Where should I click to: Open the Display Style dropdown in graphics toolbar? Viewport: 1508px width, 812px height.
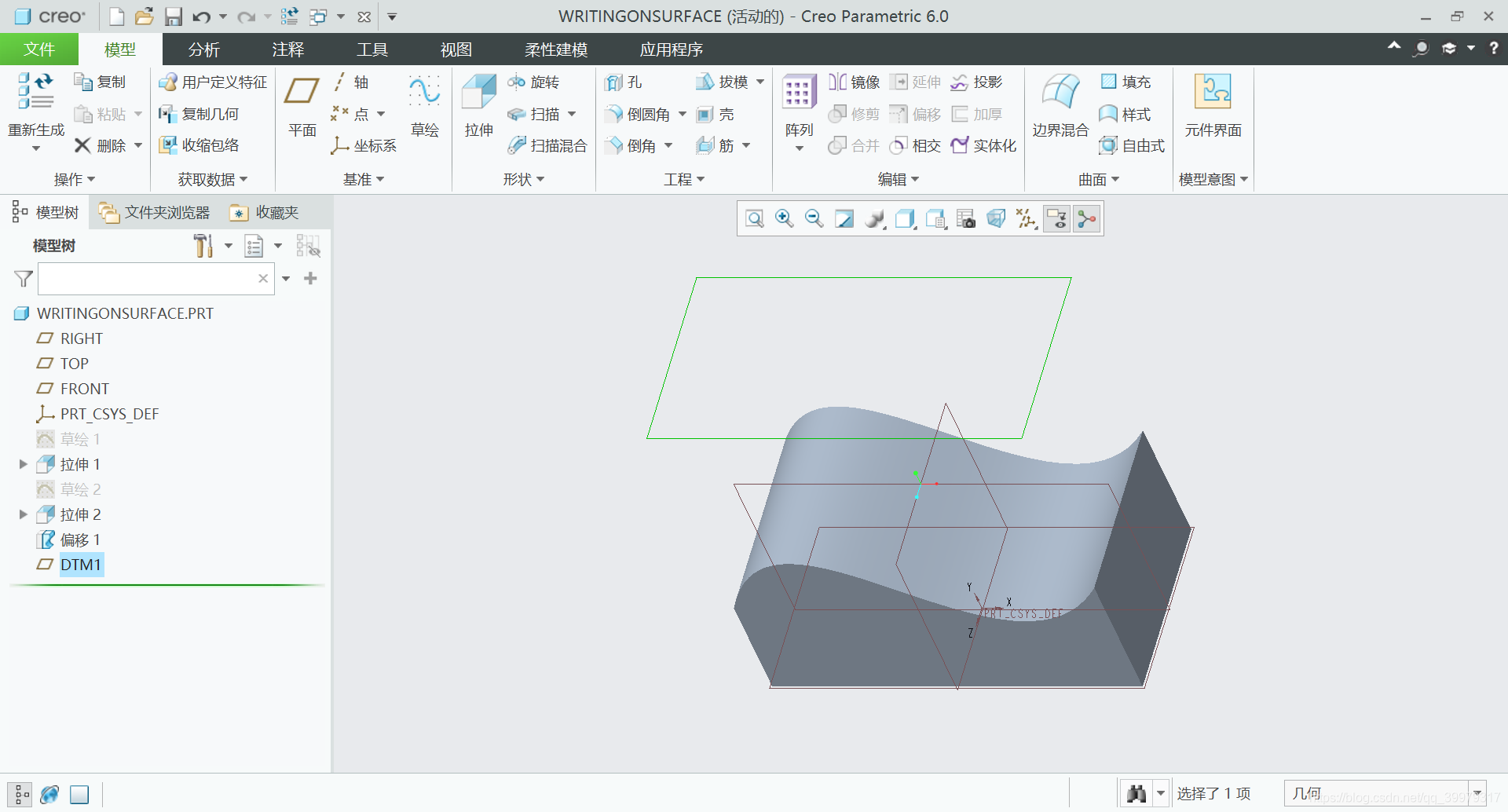click(x=906, y=219)
